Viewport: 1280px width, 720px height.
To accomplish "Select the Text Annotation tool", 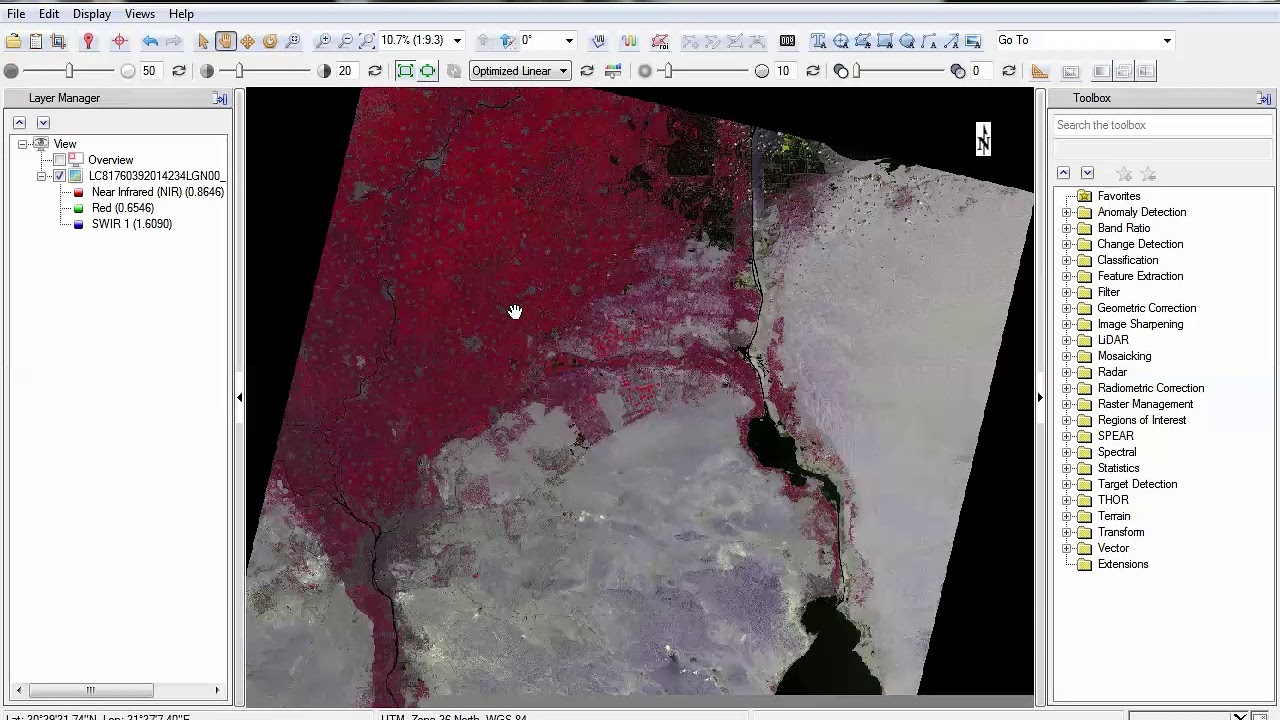I will click(818, 41).
